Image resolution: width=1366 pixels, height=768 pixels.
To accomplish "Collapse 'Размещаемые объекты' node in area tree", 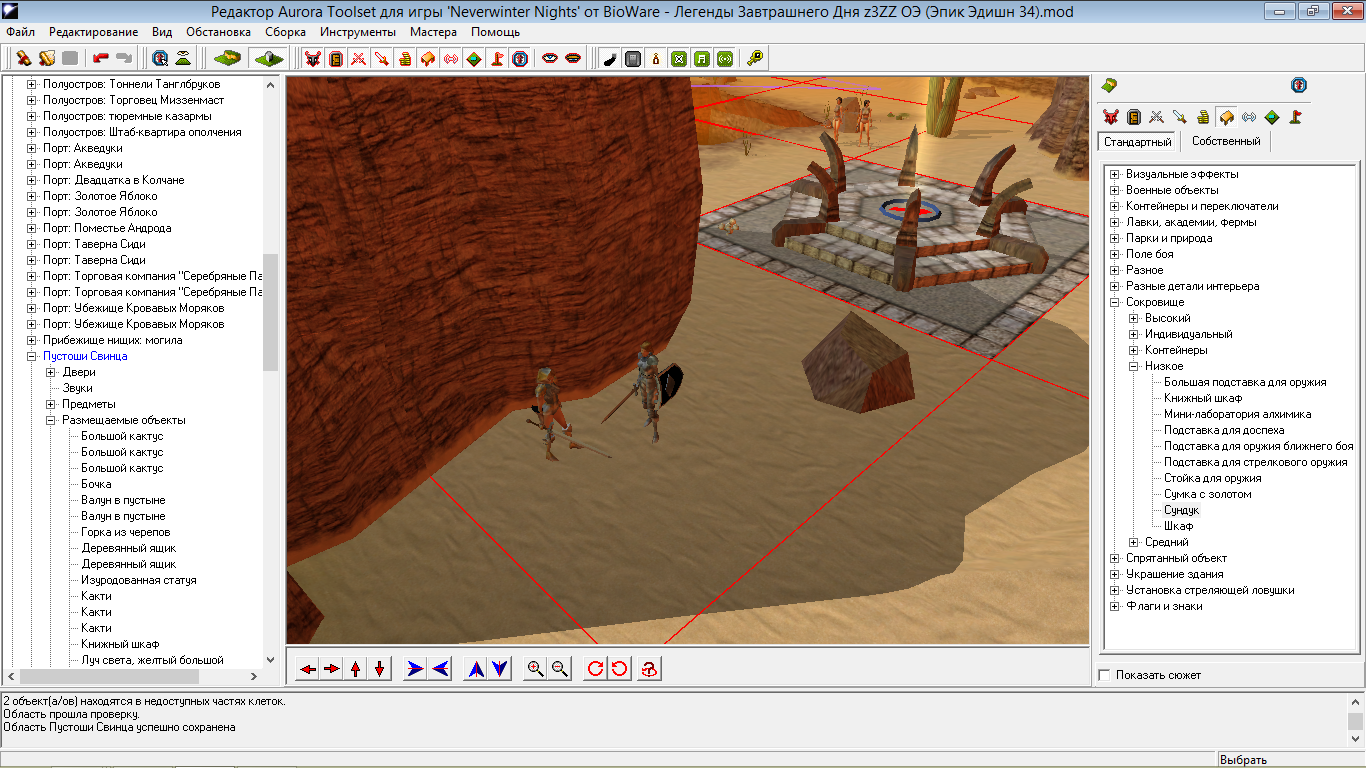I will 50,420.
